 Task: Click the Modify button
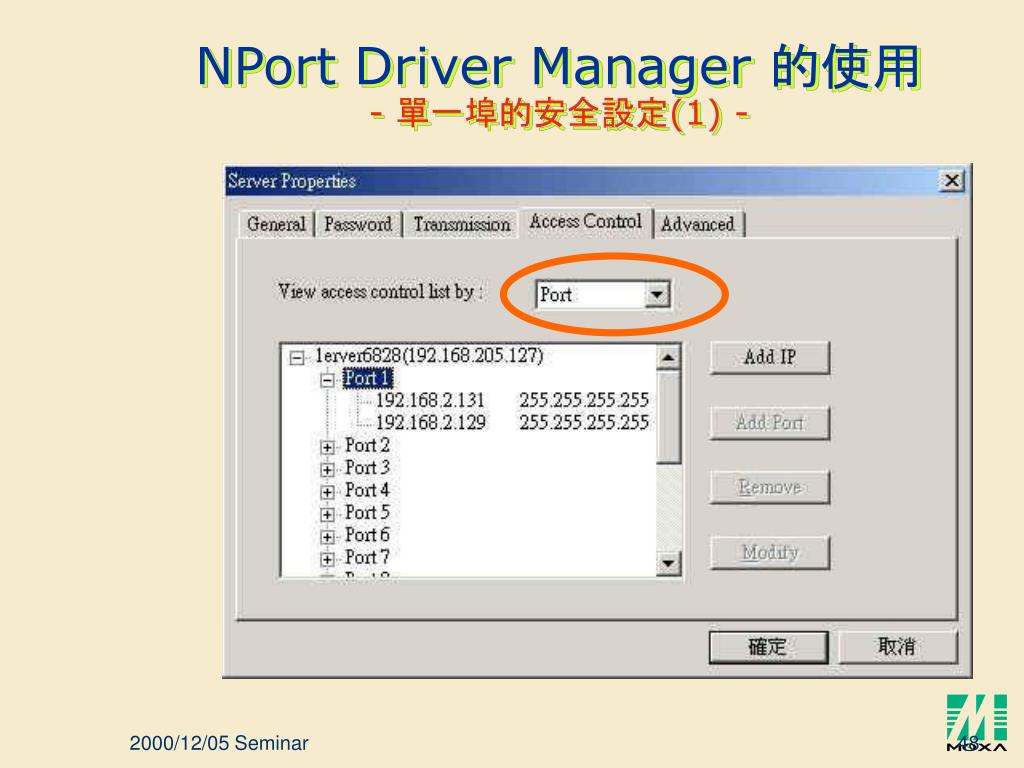pos(769,552)
